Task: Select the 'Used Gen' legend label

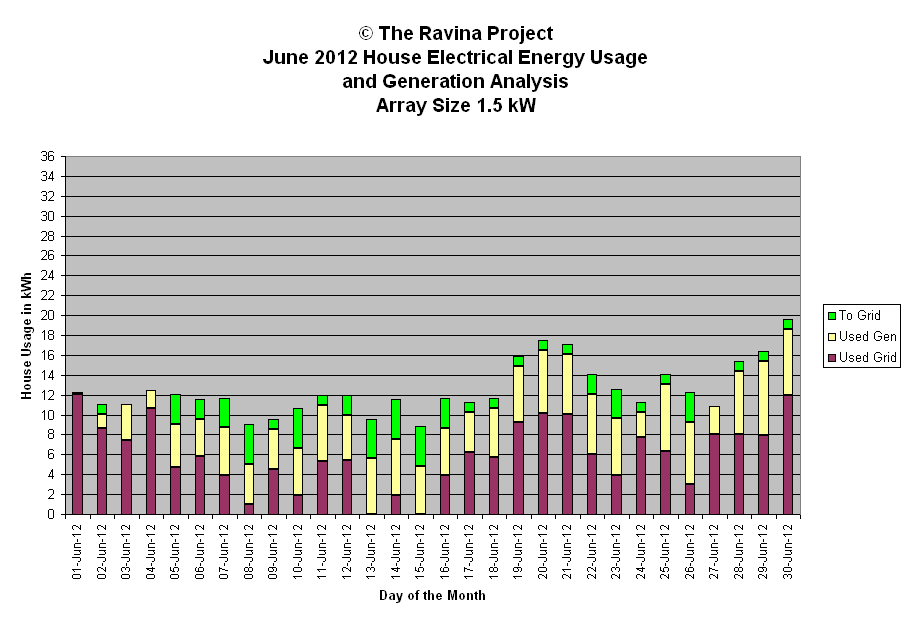Action: (867, 336)
